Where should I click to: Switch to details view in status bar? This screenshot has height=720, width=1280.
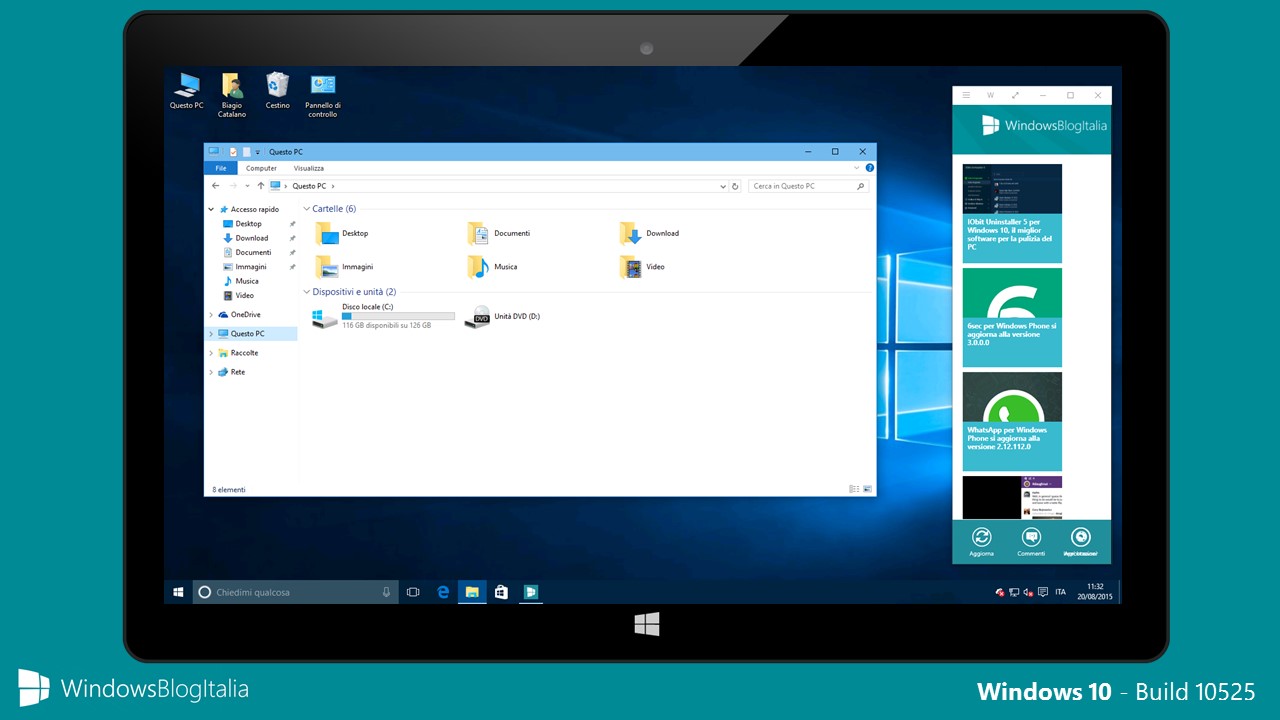[x=854, y=489]
